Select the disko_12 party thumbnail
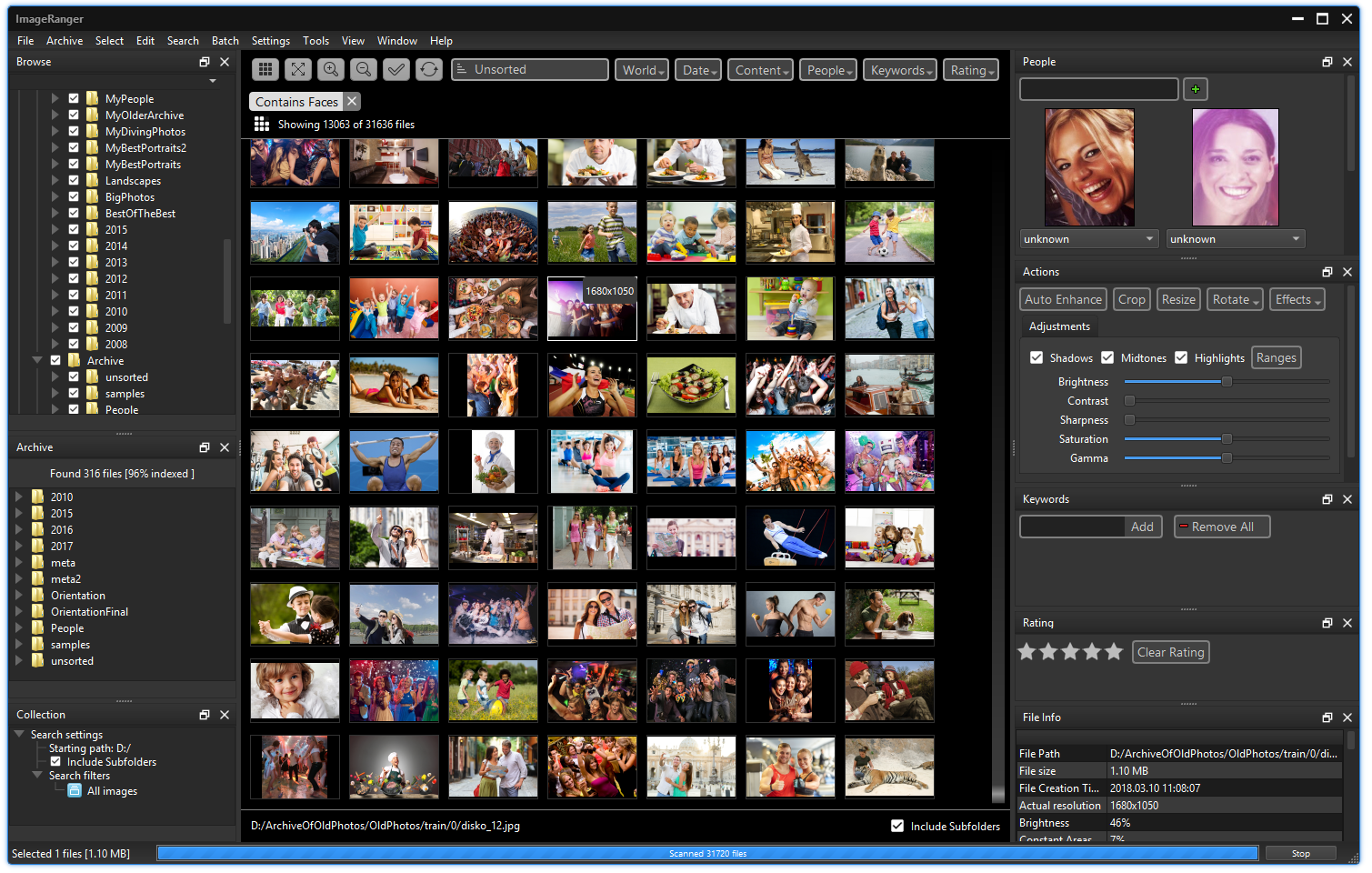This screenshot has width=1372, height=873. click(592, 308)
